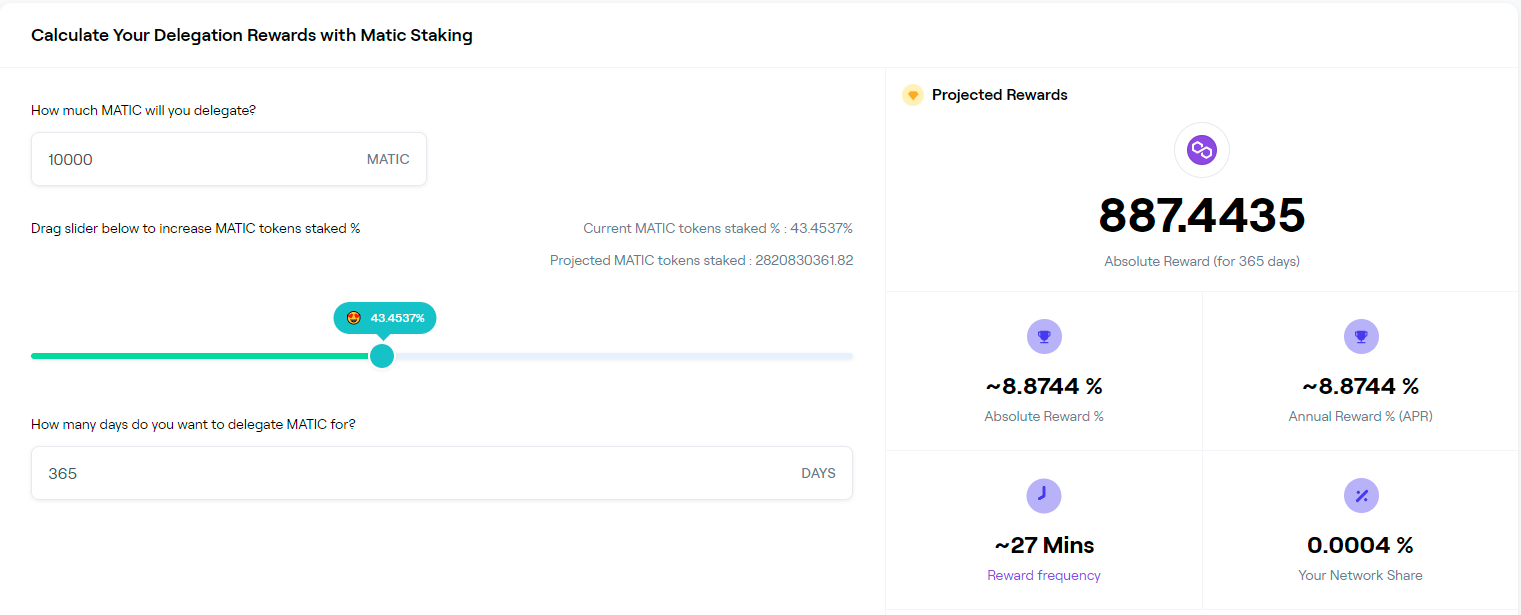This screenshot has height=615, width=1521.
Task: Click the ~8.8744 % above Absolute Reward %
Action: 1044,386
